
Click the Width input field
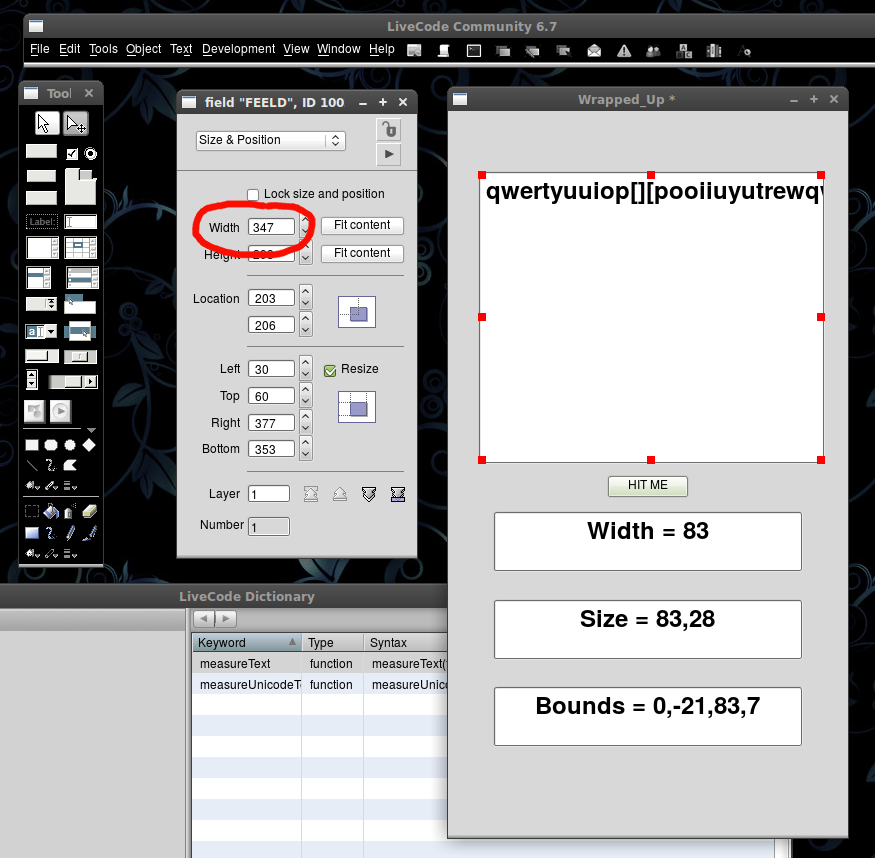tap(271, 228)
